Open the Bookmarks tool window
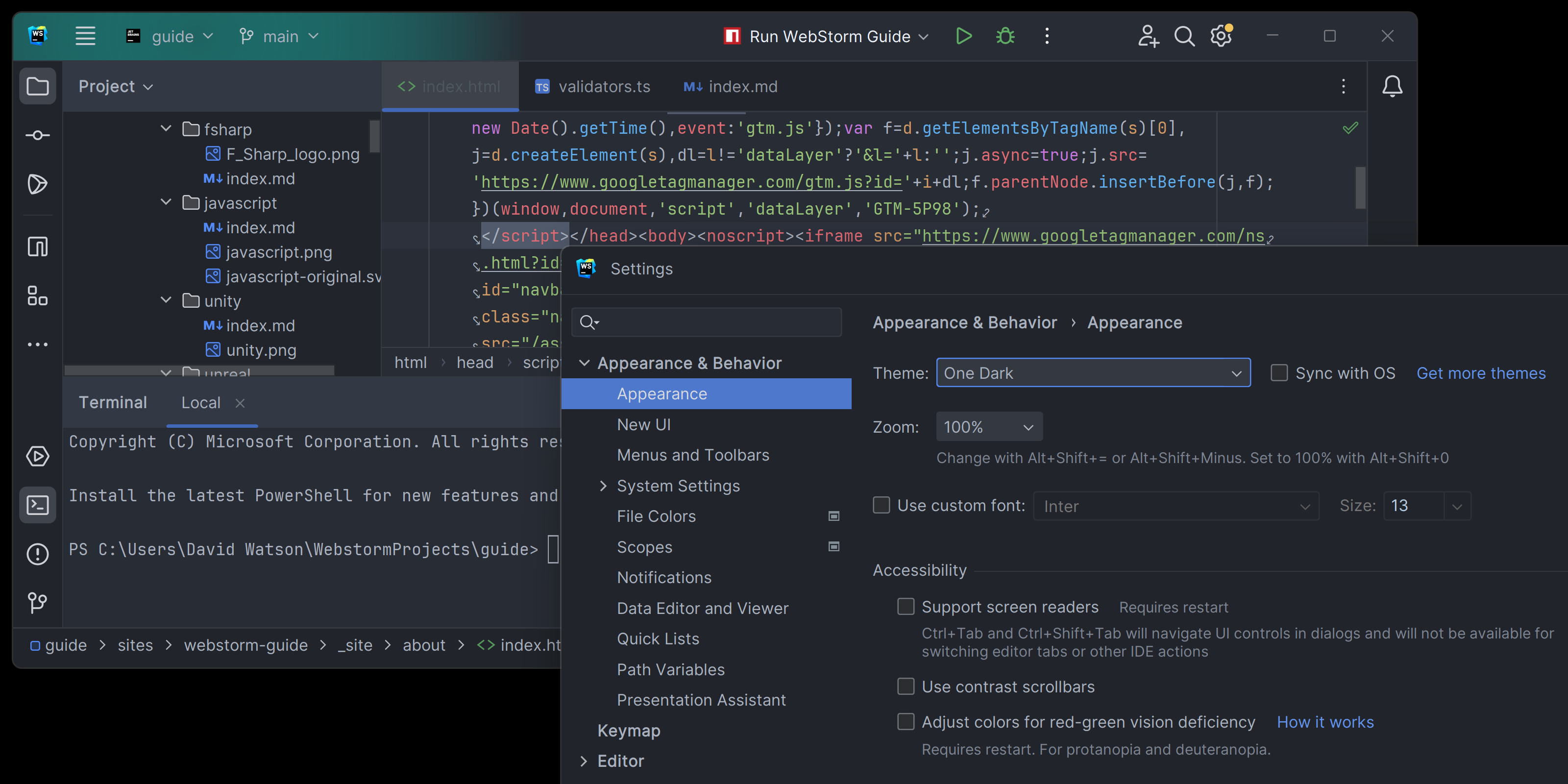The height and width of the screenshot is (784, 1568). click(38, 246)
